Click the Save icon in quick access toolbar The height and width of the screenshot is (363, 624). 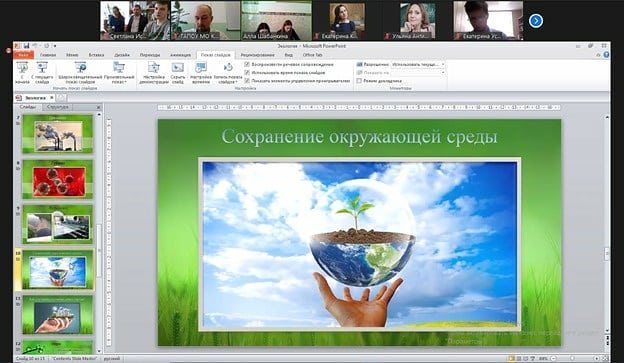26,46
